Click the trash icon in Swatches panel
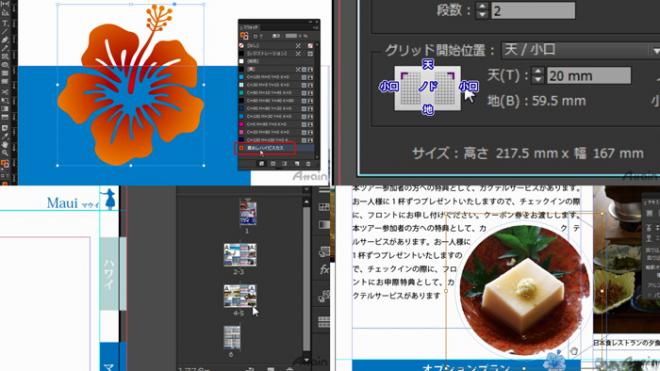Screen dimensions: 660x371 (x=308, y=164)
